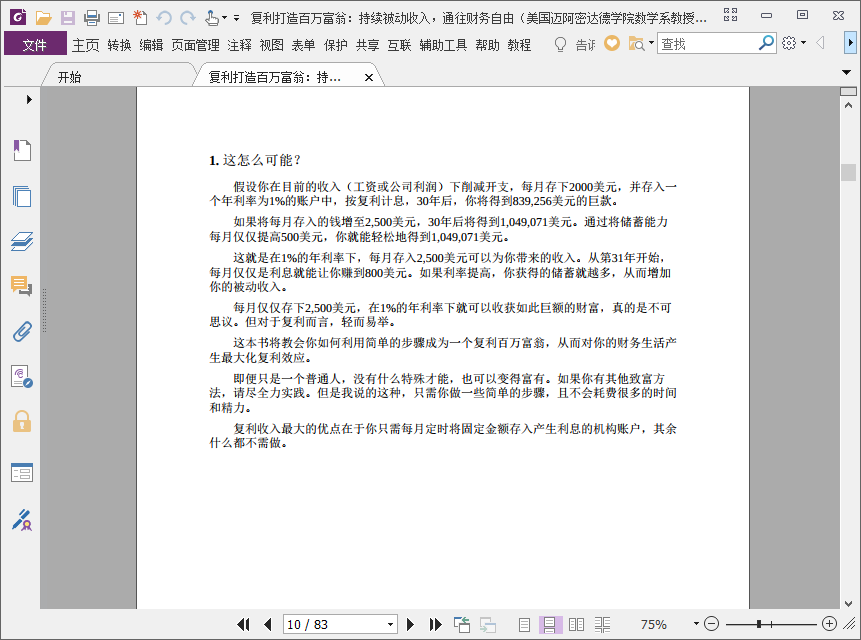This screenshot has width=861, height=640.
Task: Select single page view mode
Action: (x=524, y=624)
